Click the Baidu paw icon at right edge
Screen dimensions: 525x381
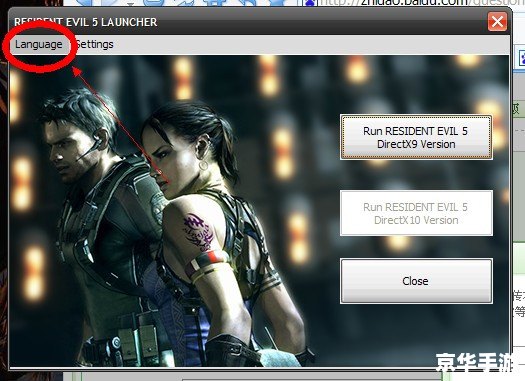point(522,59)
